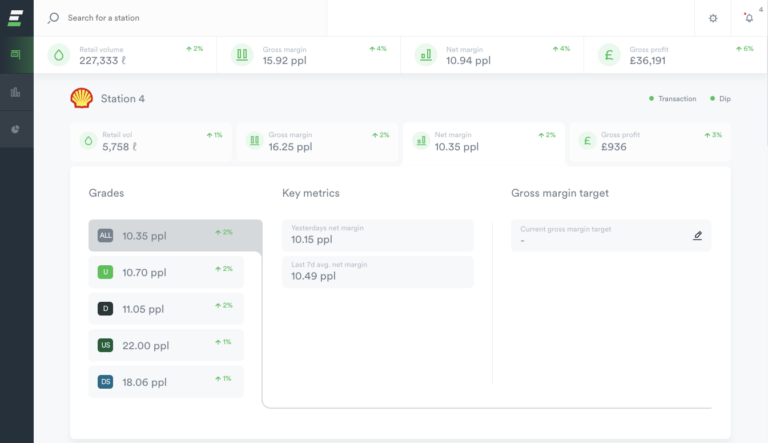Click the Search for a station field
This screenshot has height=443, width=768.
pos(190,18)
